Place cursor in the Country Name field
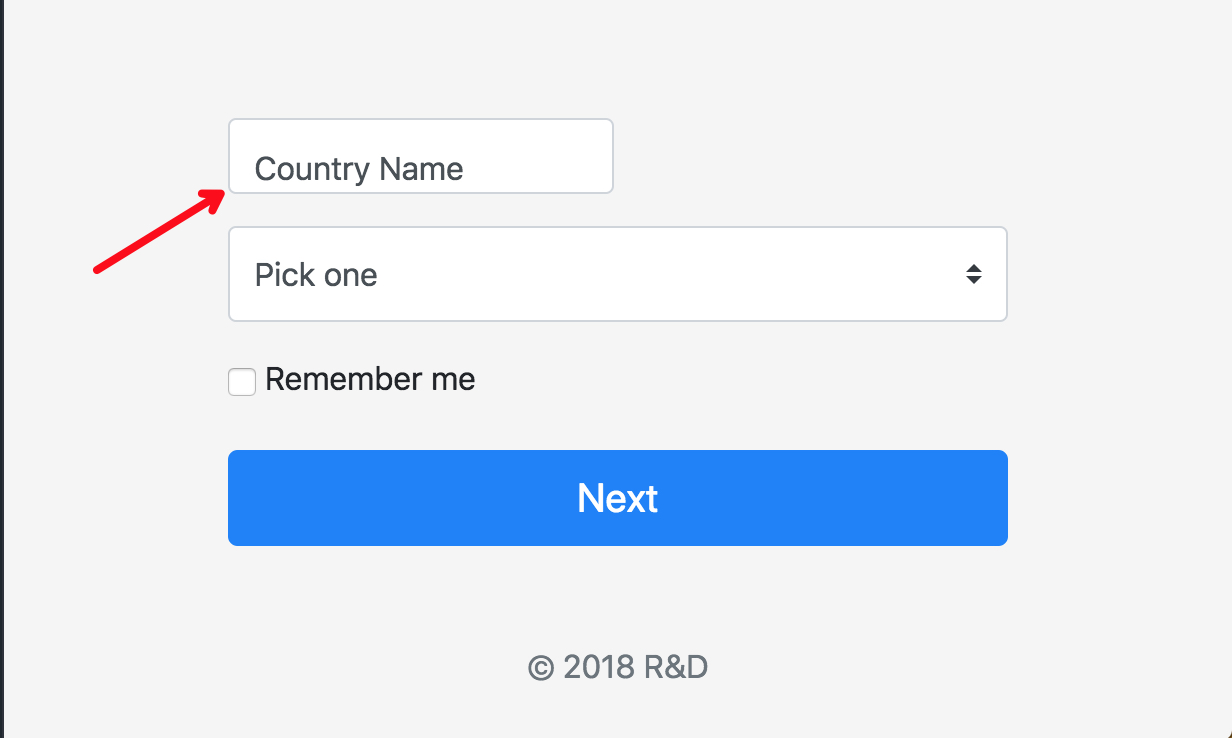Viewport: 1232px width, 738px height. (420, 156)
